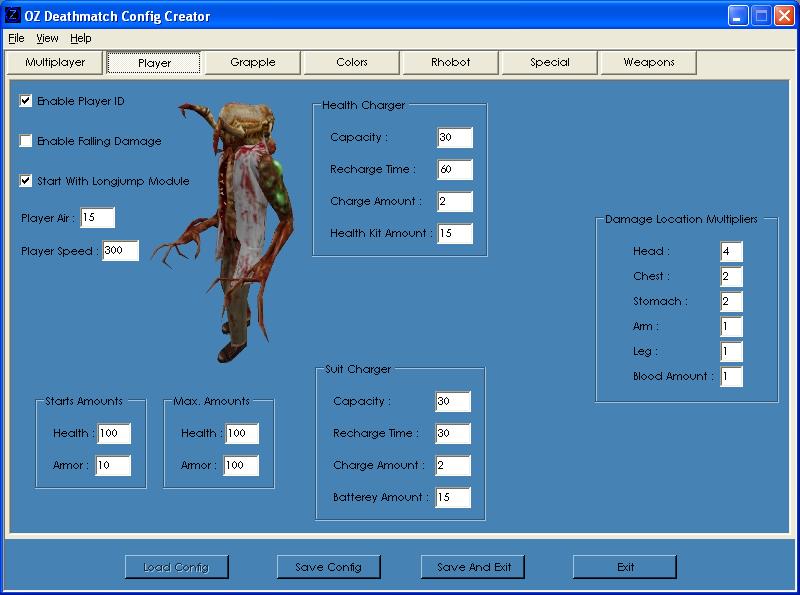Screen dimensions: 800x595
Task: Edit the Stomach damage multiplier field
Action: (x=731, y=302)
